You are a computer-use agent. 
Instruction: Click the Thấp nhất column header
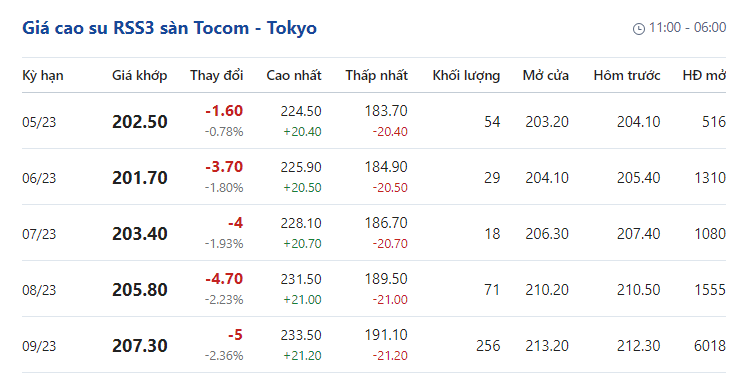click(377, 76)
